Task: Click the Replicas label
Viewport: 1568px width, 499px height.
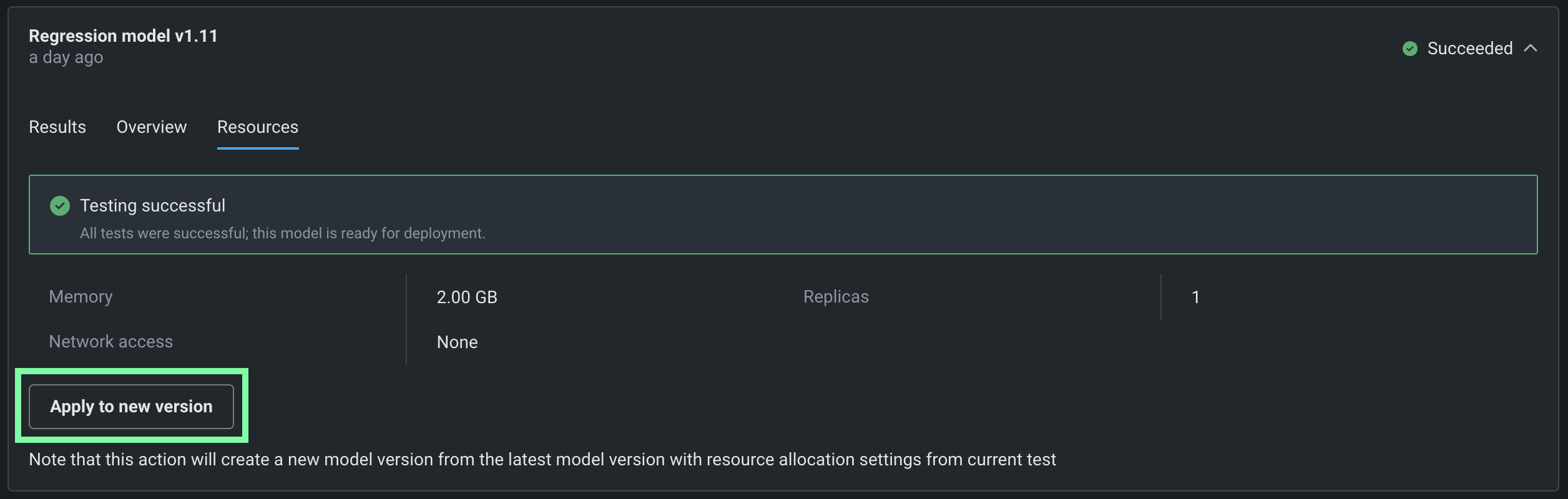Action: click(x=835, y=297)
